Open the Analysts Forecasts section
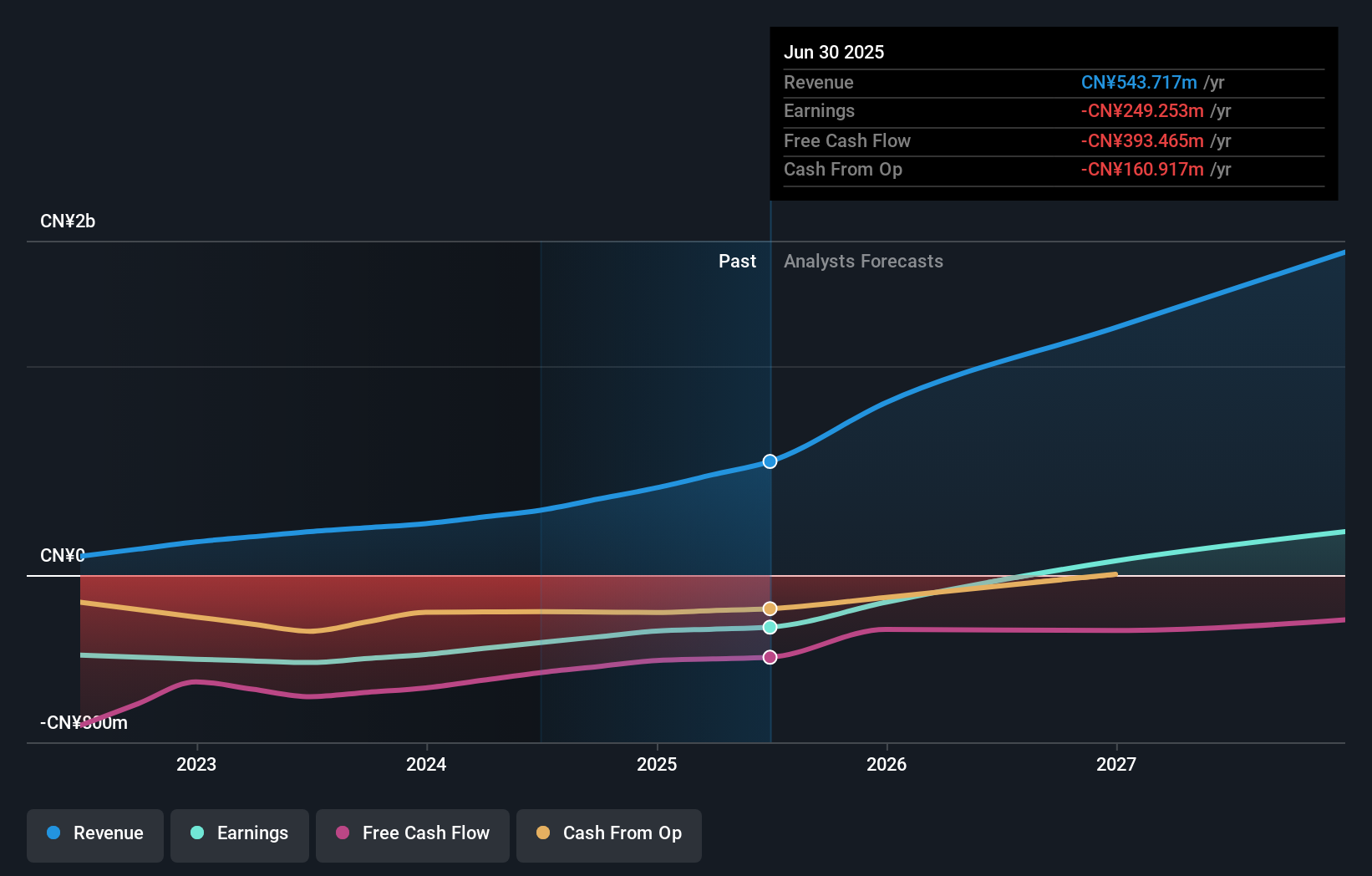Viewport: 1372px width, 876px height. pyautogui.click(x=863, y=261)
